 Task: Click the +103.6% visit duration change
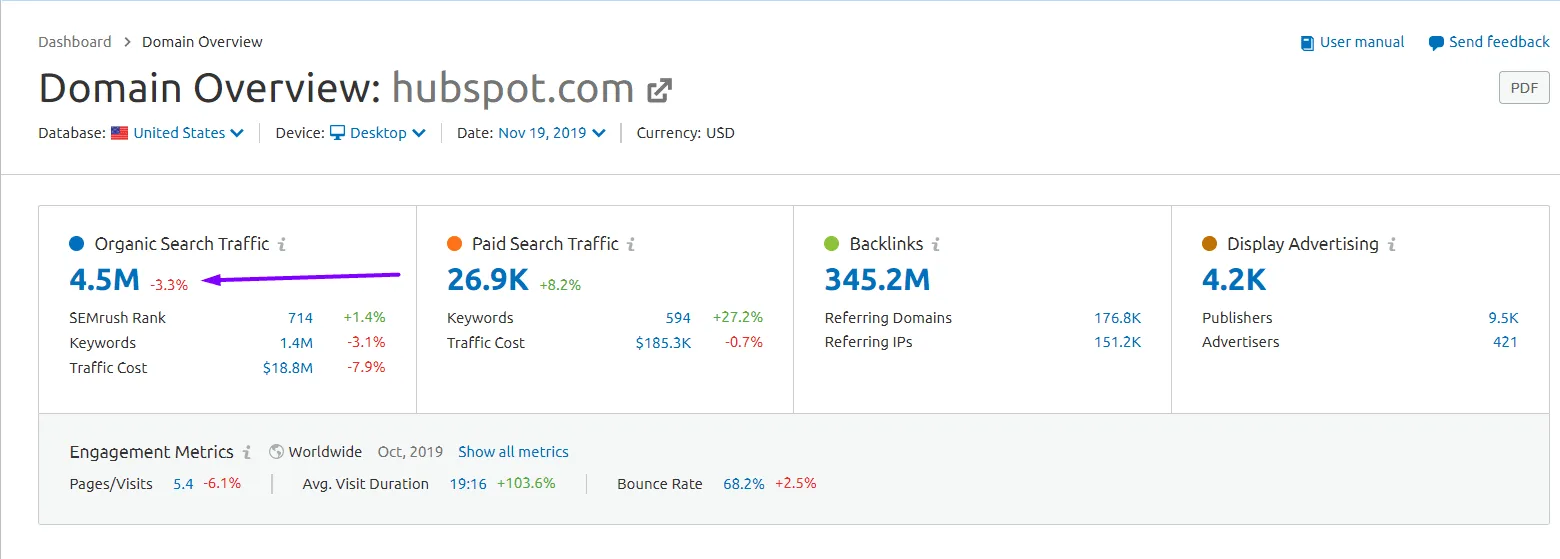coord(526,484)
